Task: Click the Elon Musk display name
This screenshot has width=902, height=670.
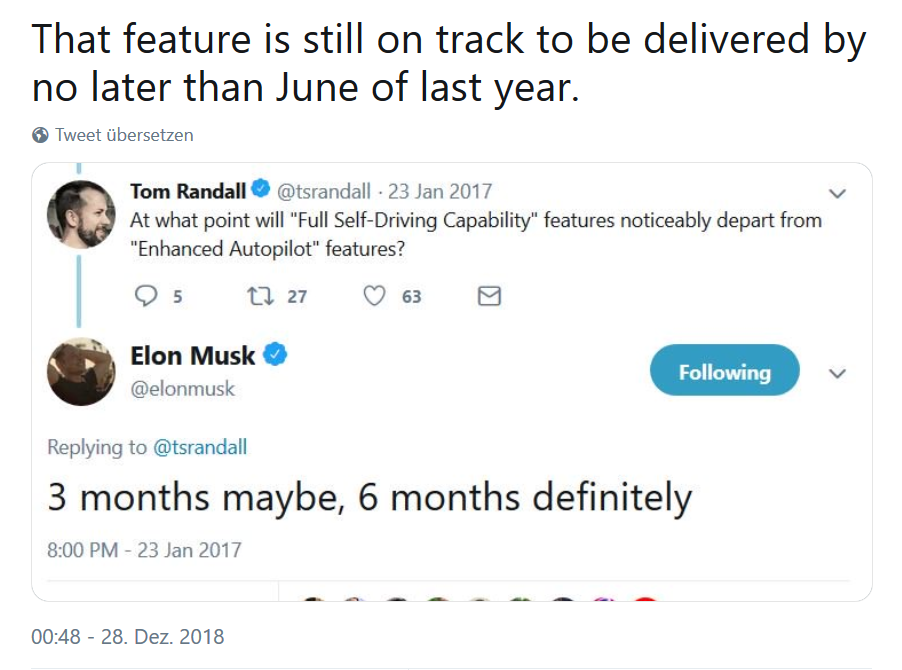Action: click(x=193, y=355)
